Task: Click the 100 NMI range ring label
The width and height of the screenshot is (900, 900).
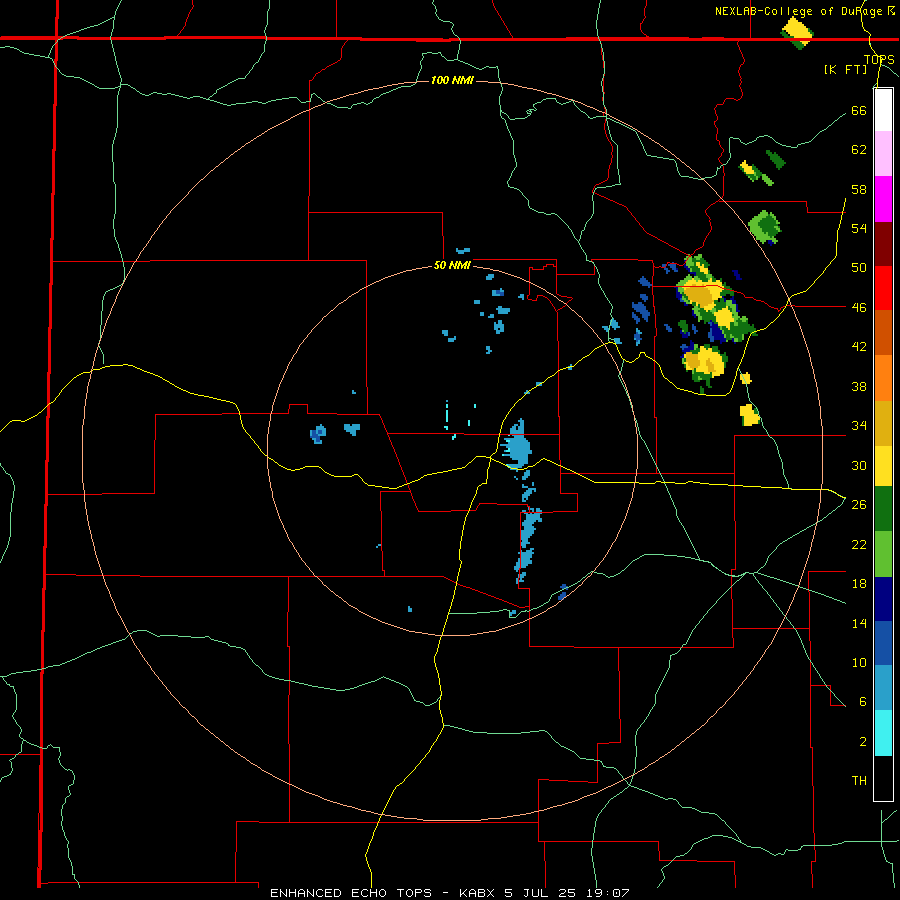Action: pyautogui.click(x=452, y=80)
